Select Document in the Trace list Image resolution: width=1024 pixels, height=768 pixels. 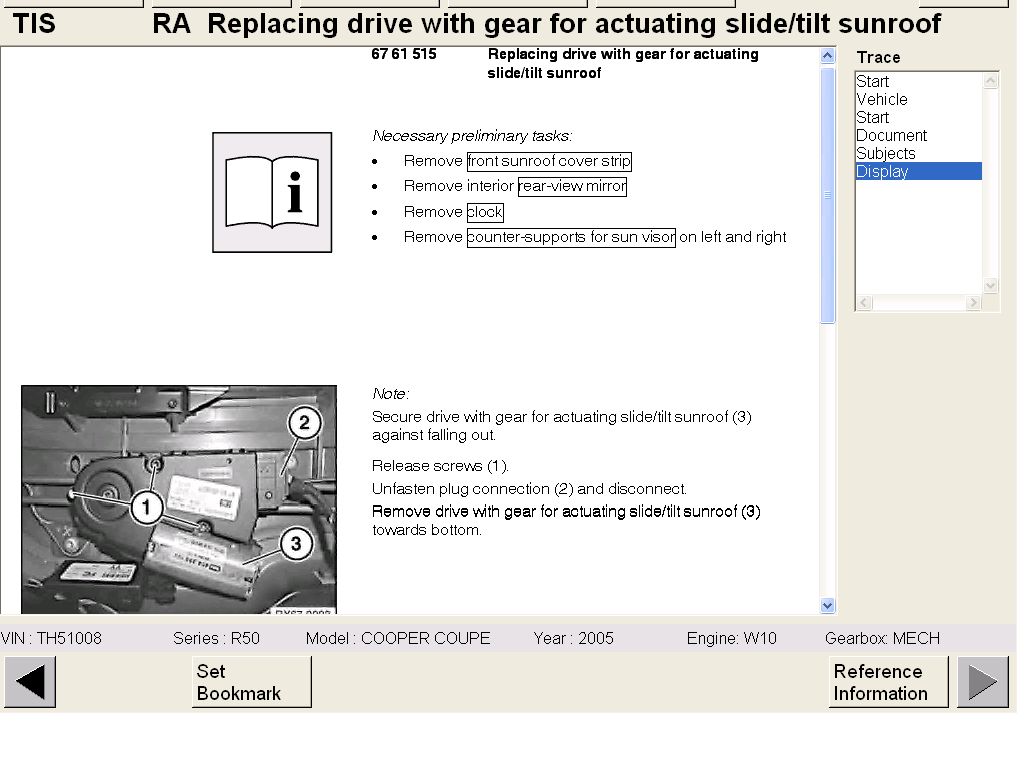(891, 135)
